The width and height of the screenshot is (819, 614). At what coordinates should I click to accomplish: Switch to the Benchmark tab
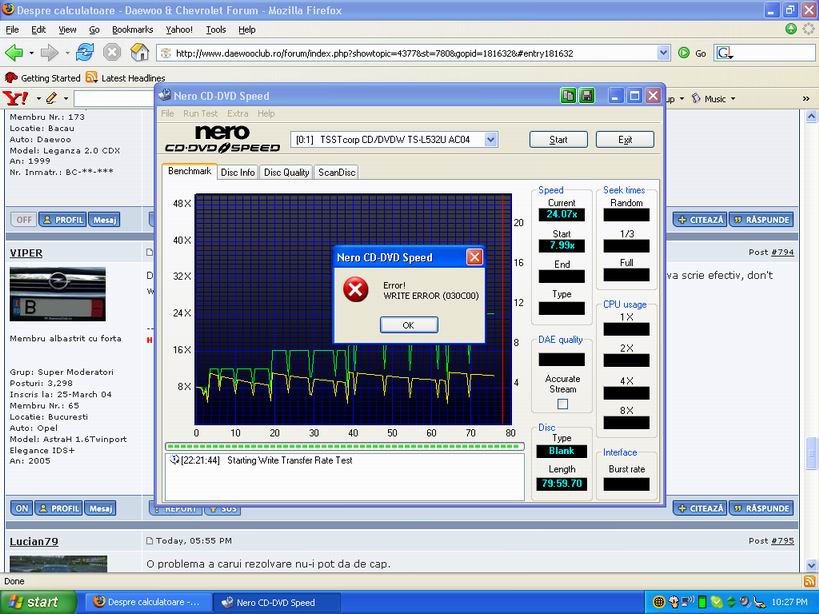[189, 171]
